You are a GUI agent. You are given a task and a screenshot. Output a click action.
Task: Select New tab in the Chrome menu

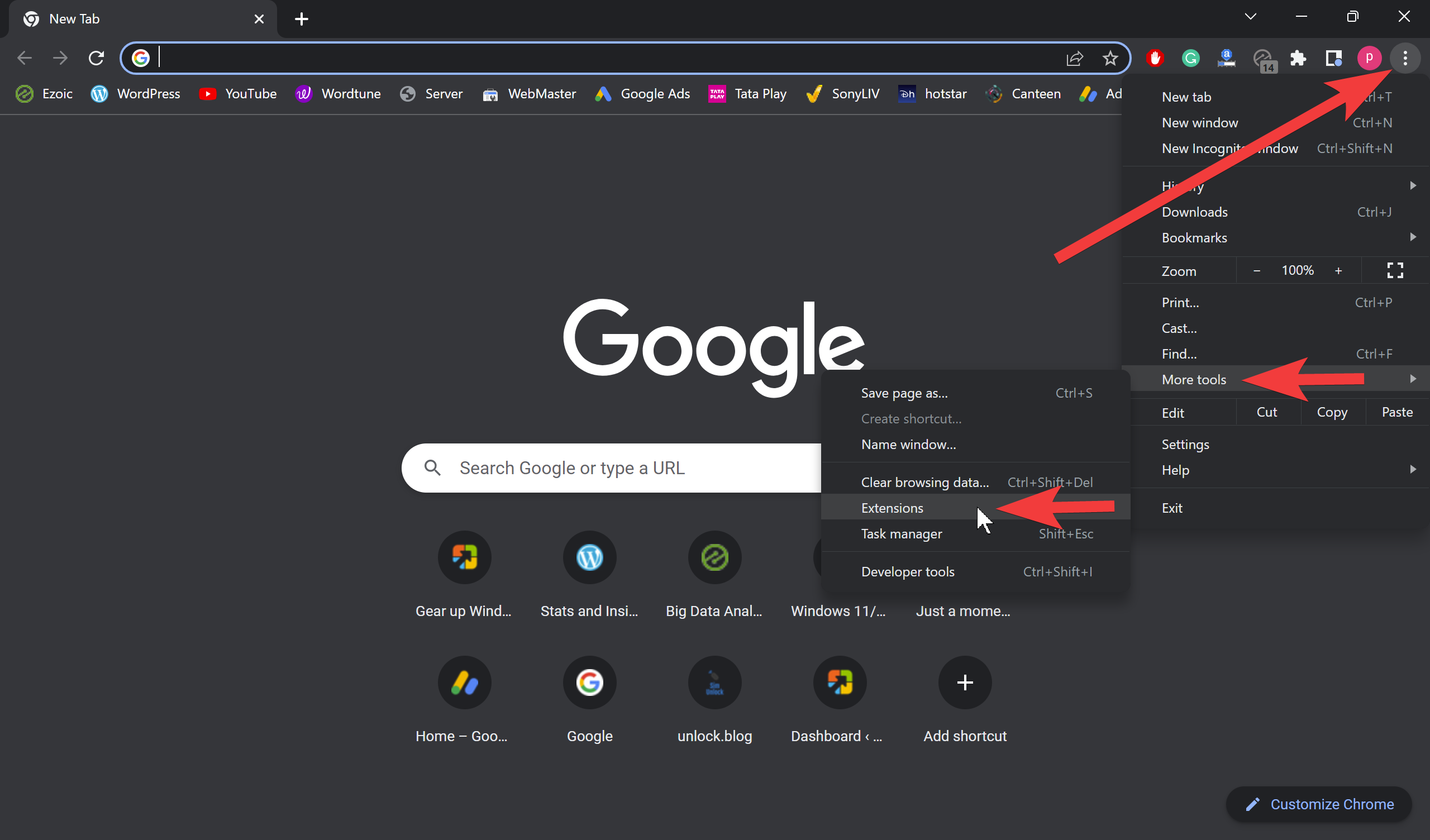click(x=1276, y=97)
